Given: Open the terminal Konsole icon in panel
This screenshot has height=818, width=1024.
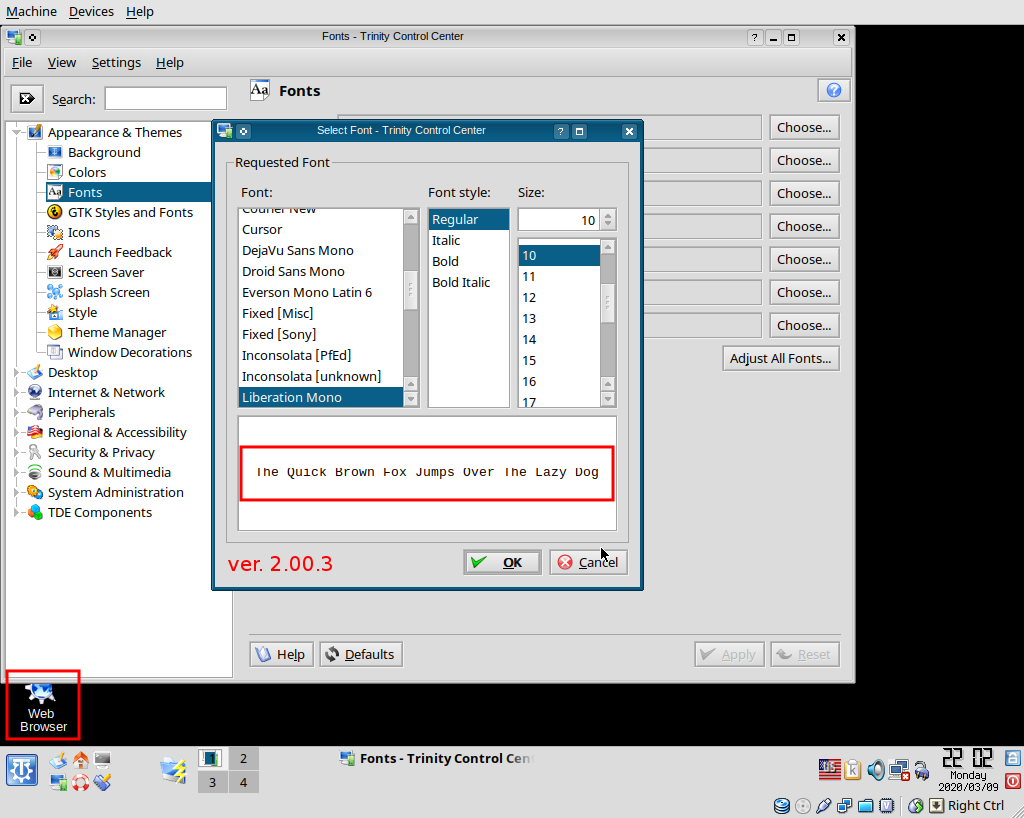Looking at the screenshot, I should 103,760.
